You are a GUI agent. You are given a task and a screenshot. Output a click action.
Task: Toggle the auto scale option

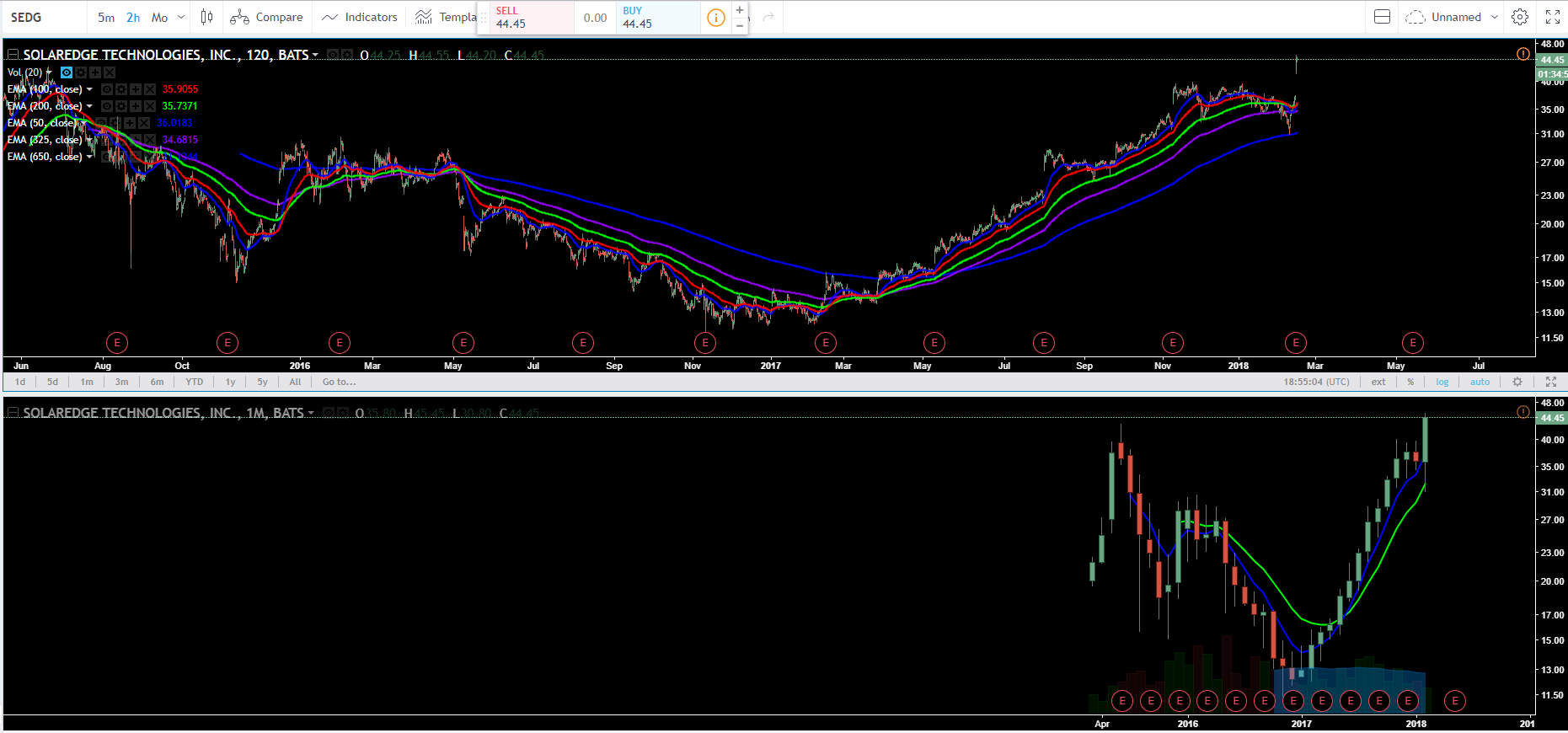(1480, 382)
